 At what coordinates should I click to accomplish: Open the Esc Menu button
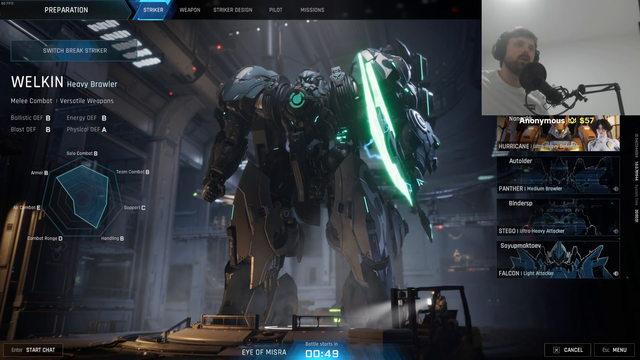(614, 350)
